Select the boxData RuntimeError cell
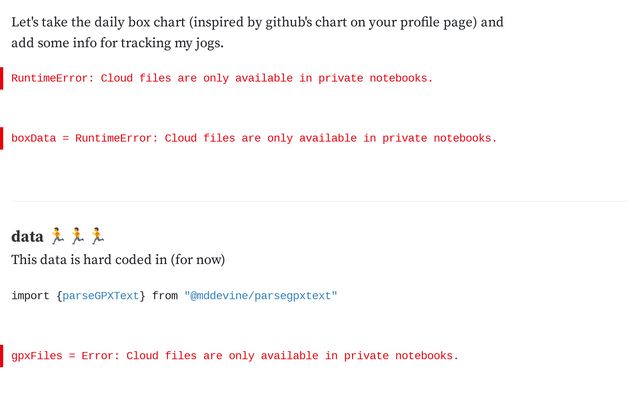This screenshot has height=400, width=640. [x=254, y=138]
